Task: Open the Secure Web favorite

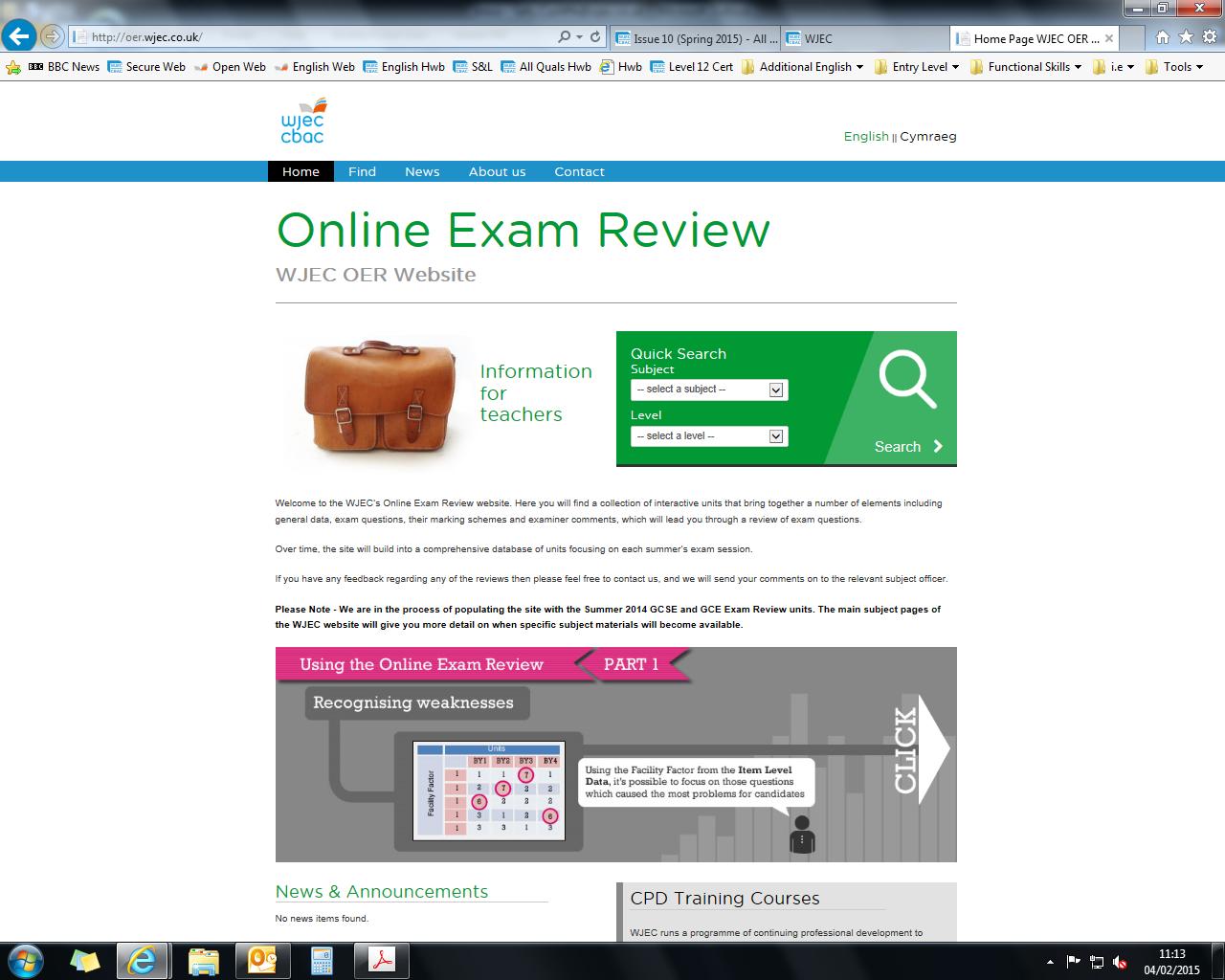Action: point(146,67)
